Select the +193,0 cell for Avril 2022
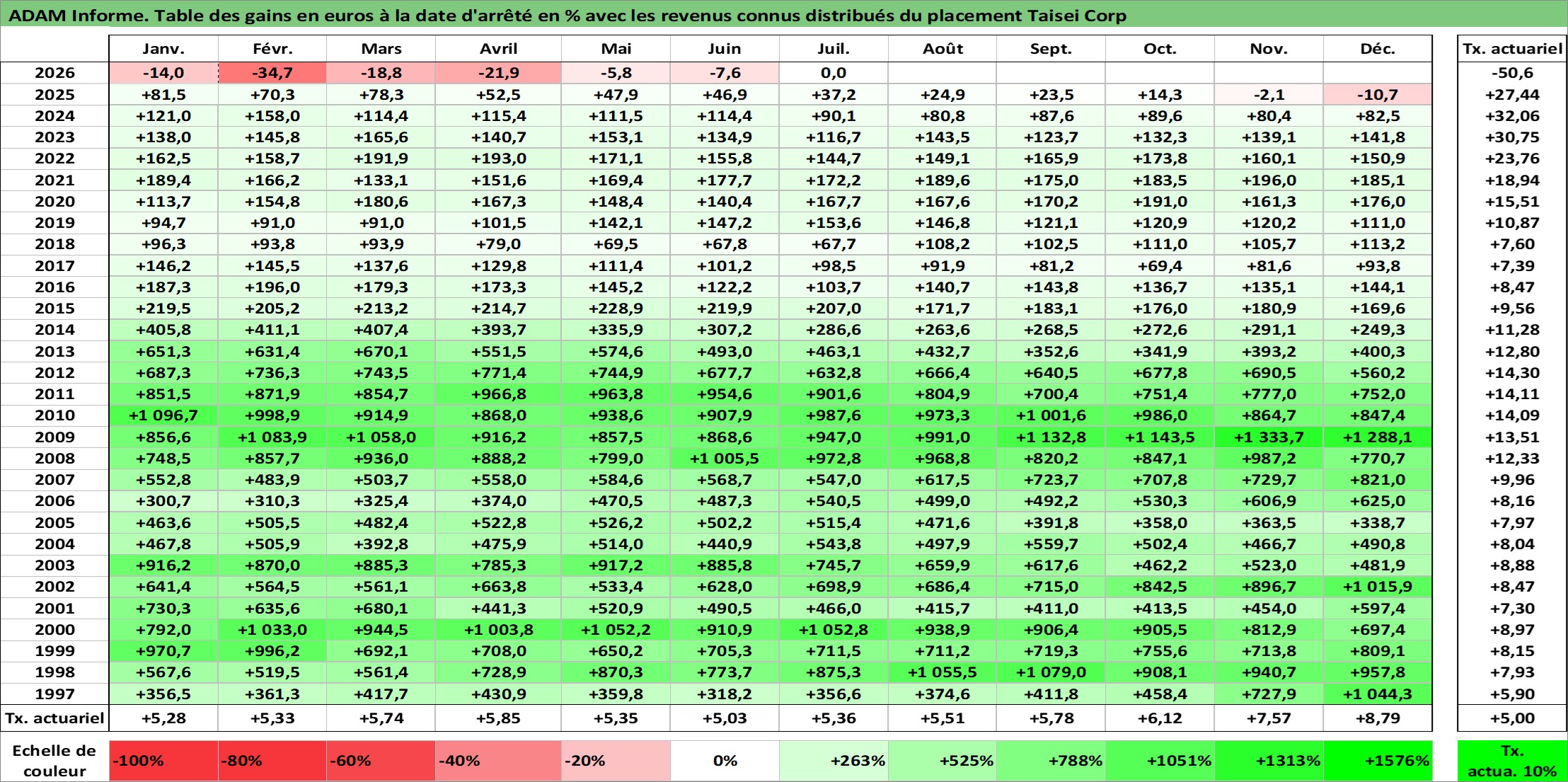The height and width of the screenshot is (782, 1568). point(499,159)
